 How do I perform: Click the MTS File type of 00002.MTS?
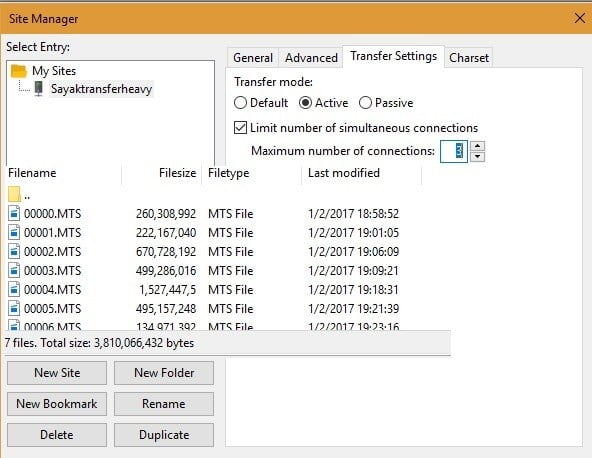[x=230, y=252]
